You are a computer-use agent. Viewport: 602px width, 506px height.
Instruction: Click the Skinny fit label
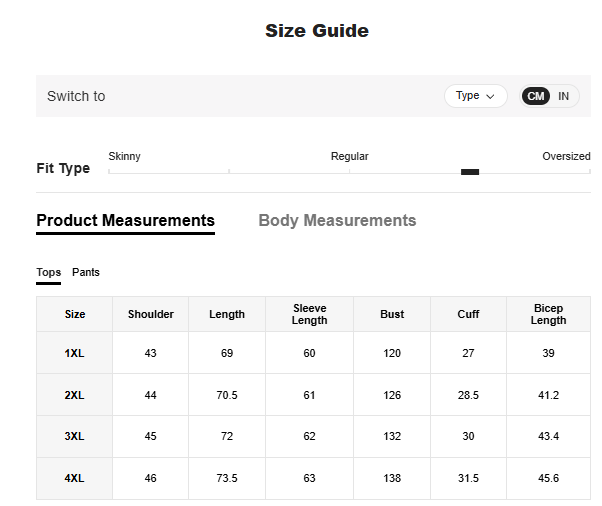pyautogui.click(x=124, y=157)
